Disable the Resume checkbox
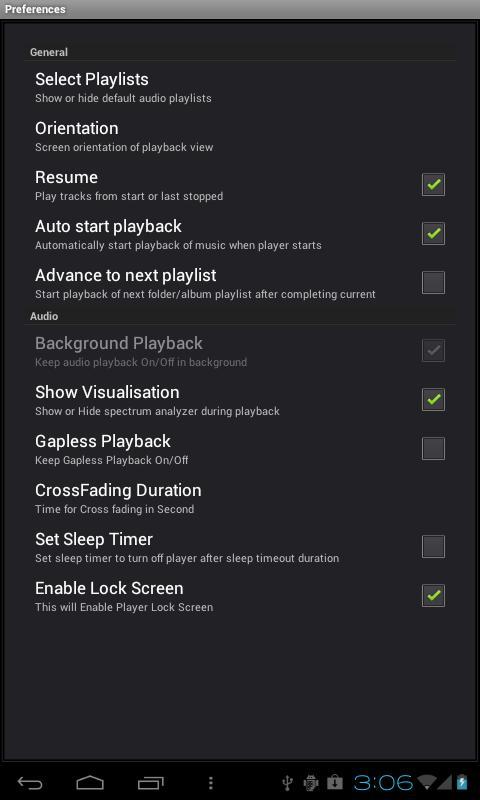480x800 pixels. click(433, 185)
